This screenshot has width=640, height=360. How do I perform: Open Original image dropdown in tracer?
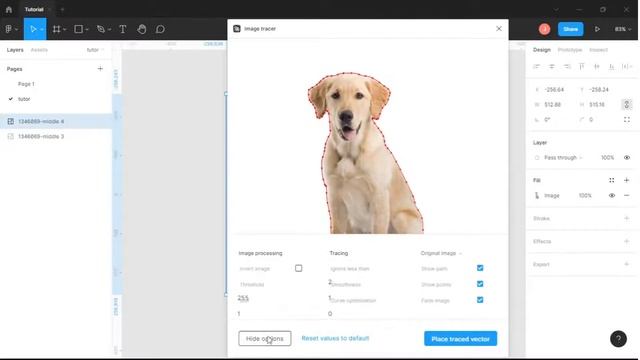point(441,253)
